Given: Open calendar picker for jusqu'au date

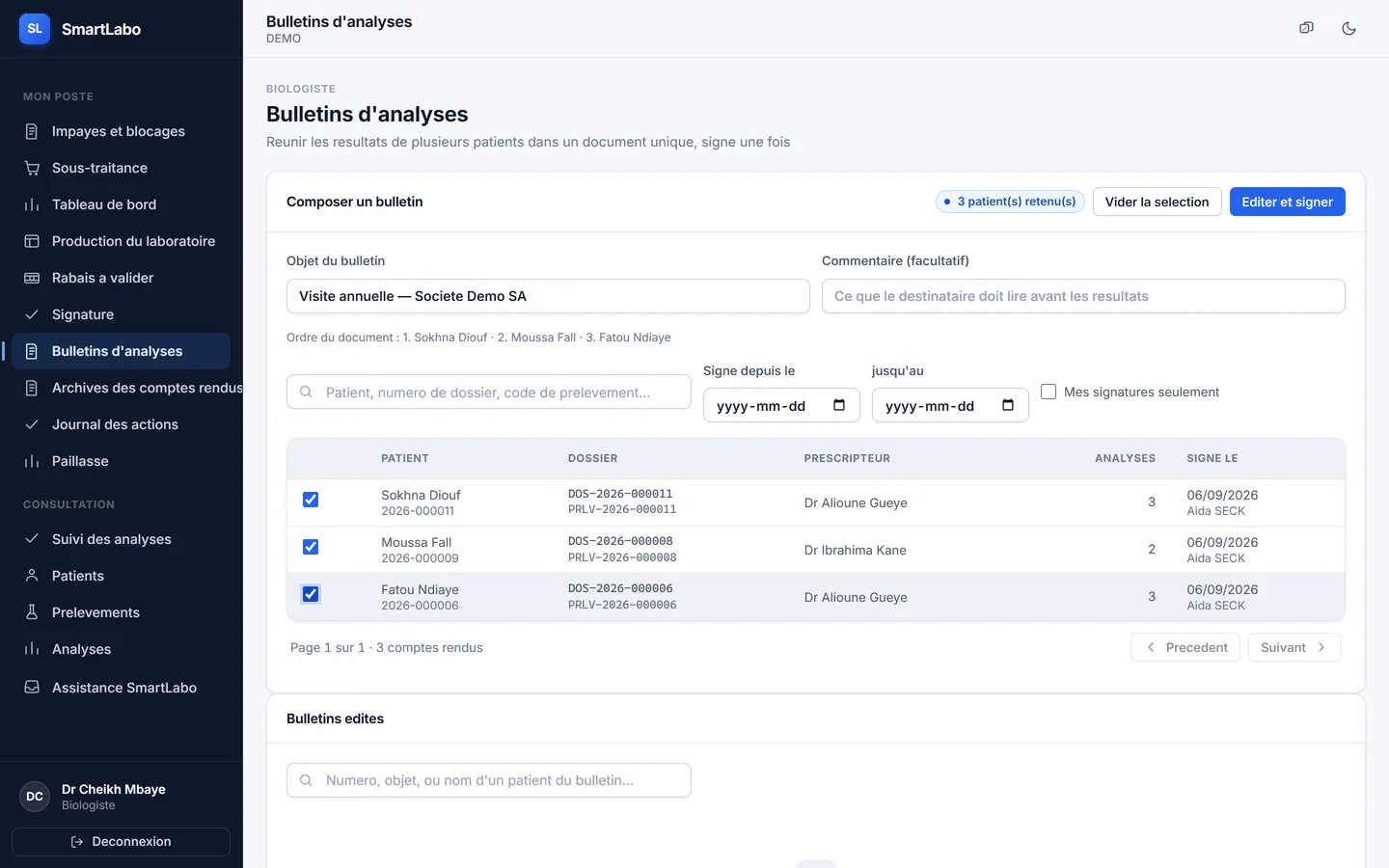Looking at the screenshot, I should click(1008, 405).
